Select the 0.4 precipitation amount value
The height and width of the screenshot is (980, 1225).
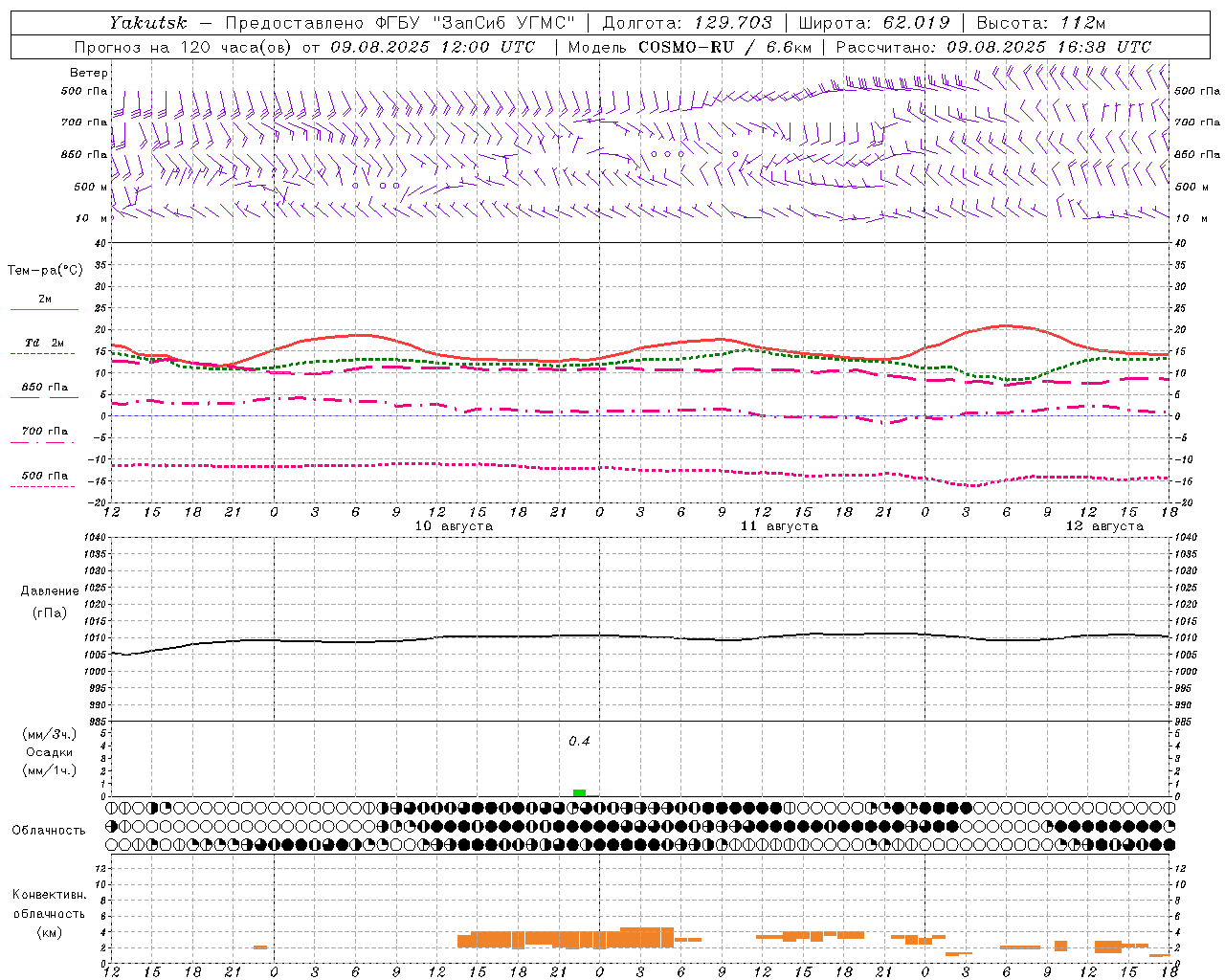tap(579, 742)
